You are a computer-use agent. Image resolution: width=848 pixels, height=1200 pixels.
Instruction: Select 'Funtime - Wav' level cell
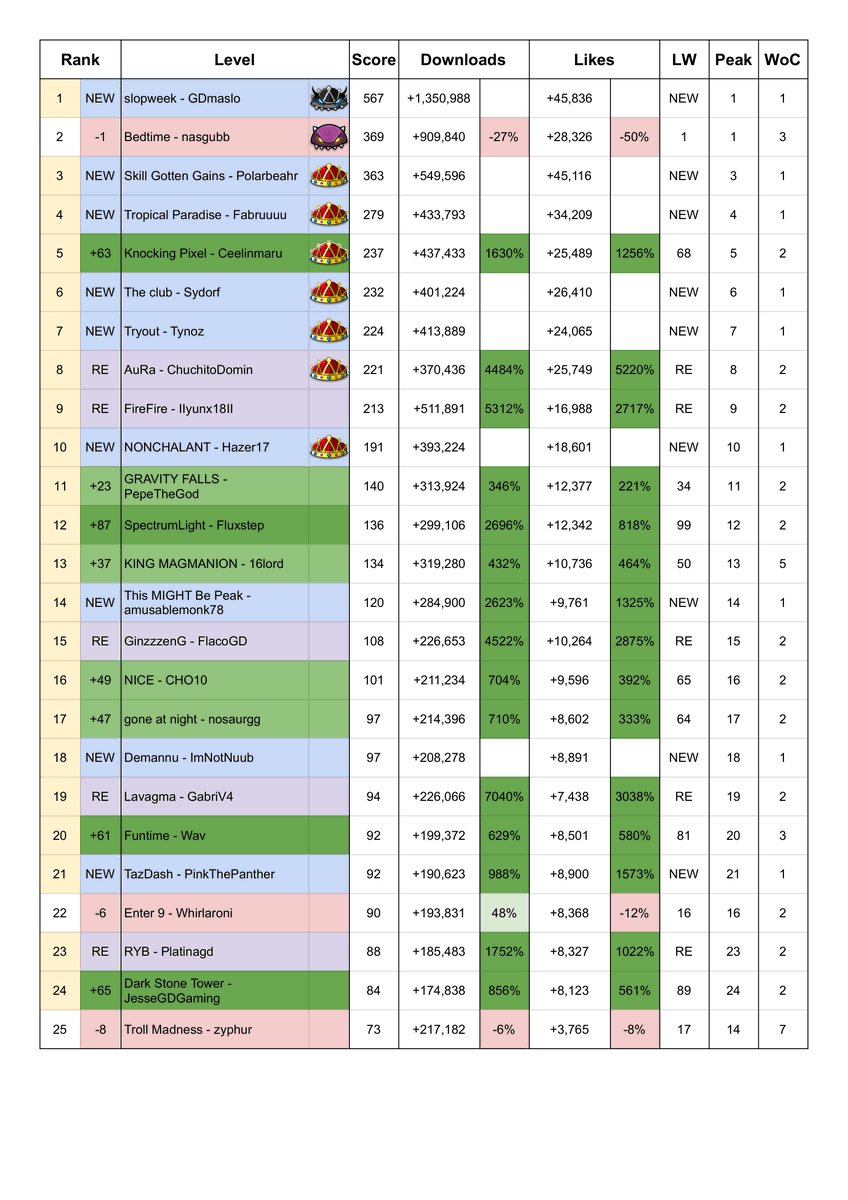[215, 835]
